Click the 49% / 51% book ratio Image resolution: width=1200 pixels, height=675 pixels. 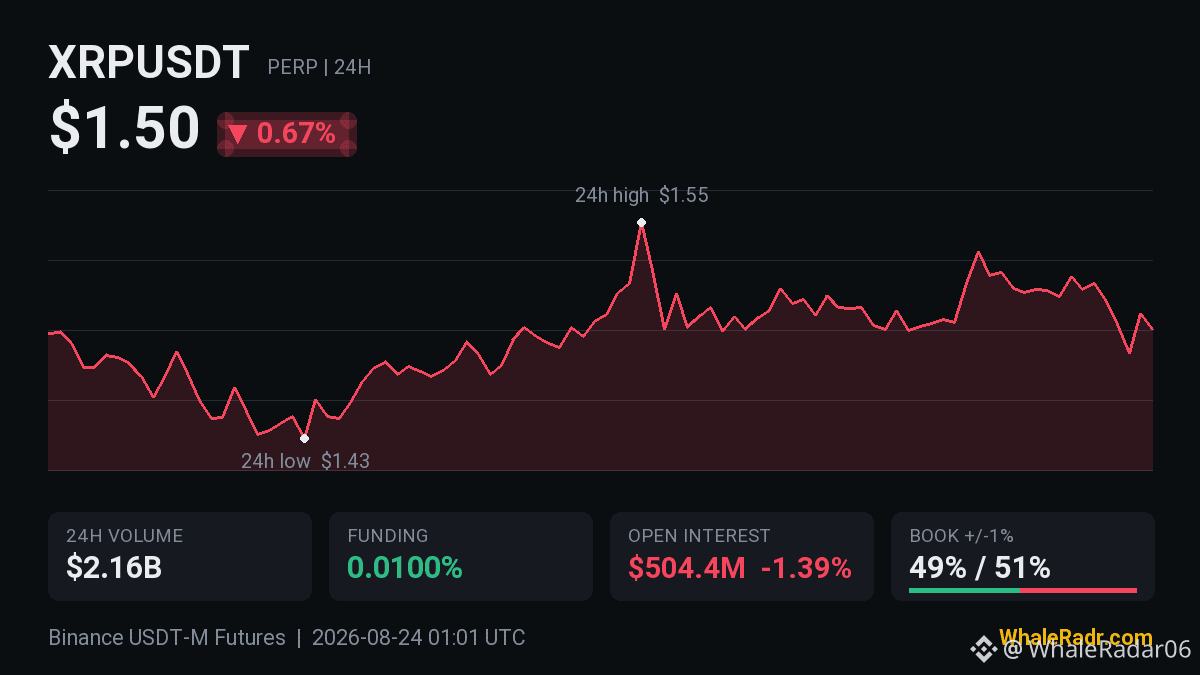point(980,568)
